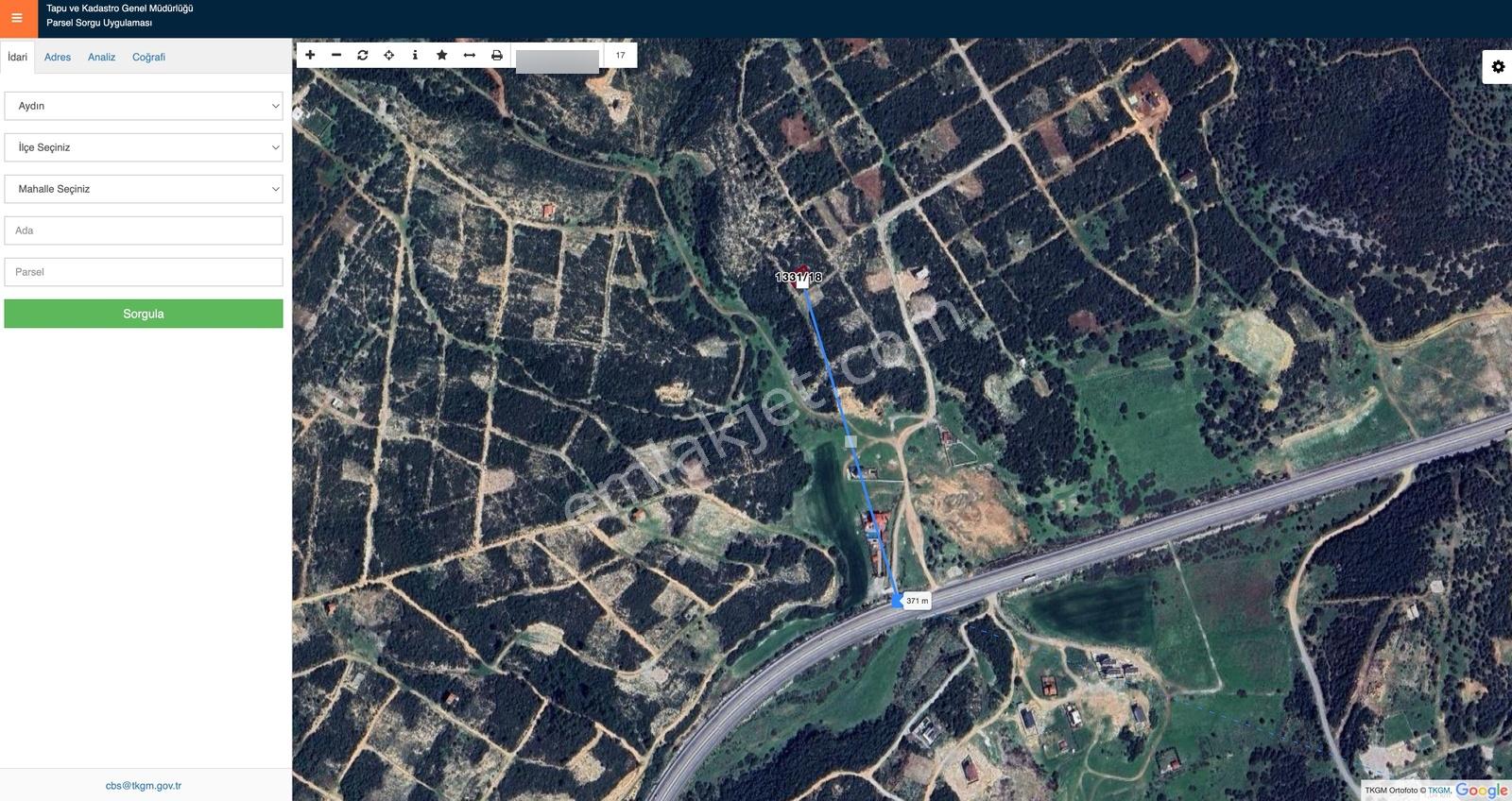The height and width of the screenshot is (801, 1512).
Task: Click the Parsel Sorgu Uygulaması title
Action: pyautogui.click(x=99, y=23)
